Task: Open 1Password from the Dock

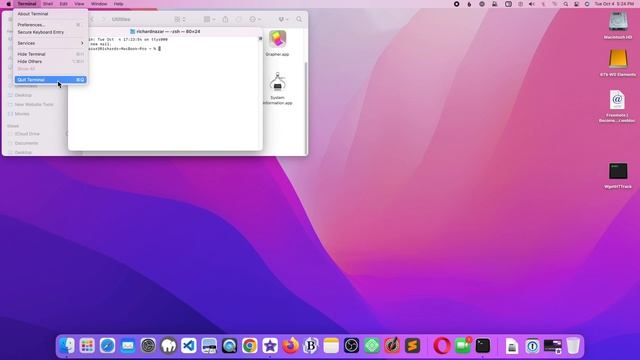Action: (532, 346)
